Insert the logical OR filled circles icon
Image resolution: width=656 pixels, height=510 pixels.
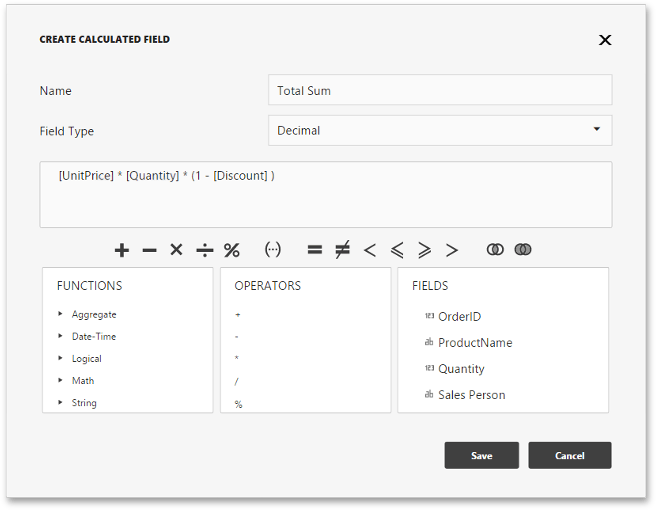pyautogui.click(x=523, y=250)
